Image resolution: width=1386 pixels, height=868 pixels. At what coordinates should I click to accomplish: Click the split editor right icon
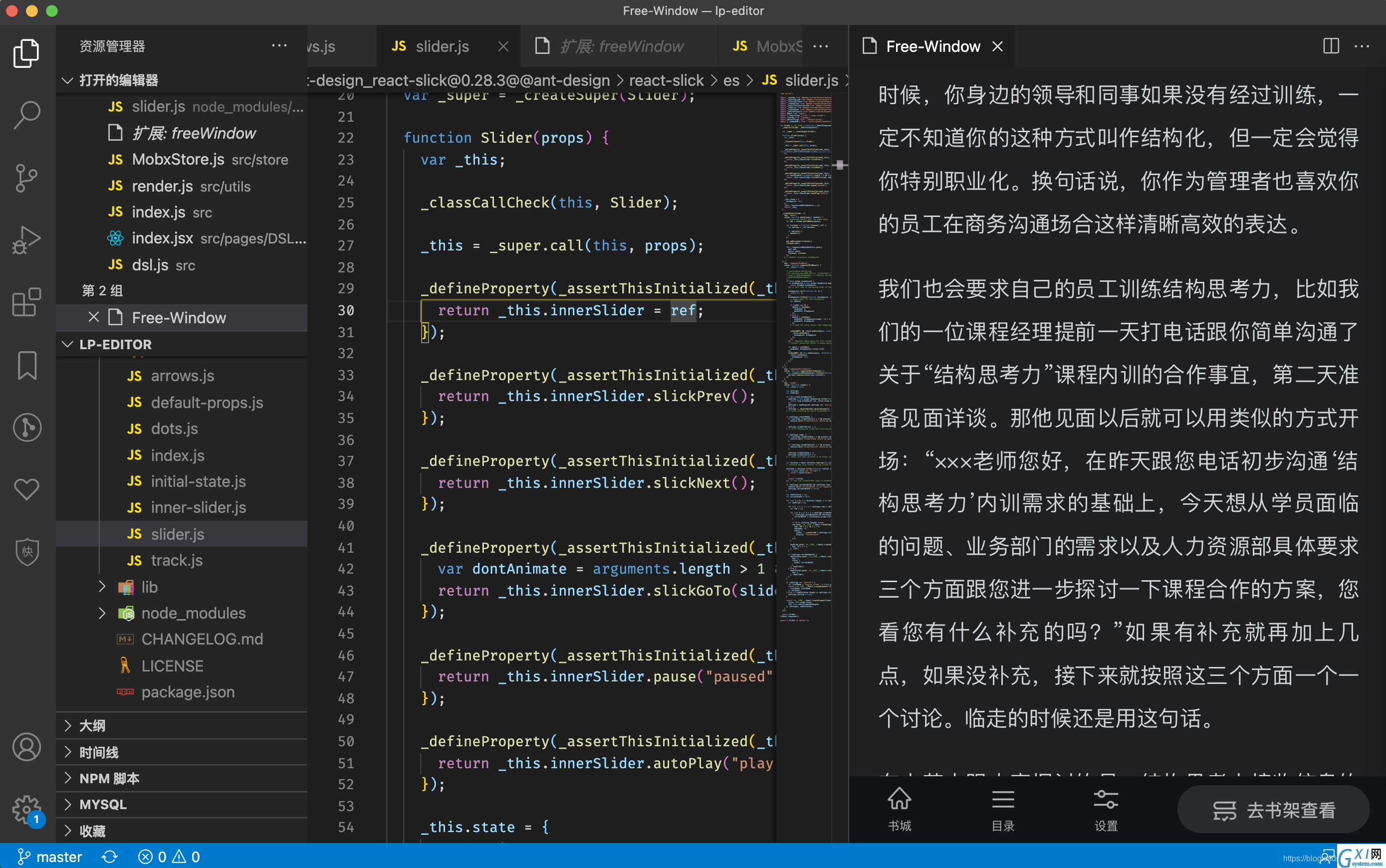(x=1331, y=46)
